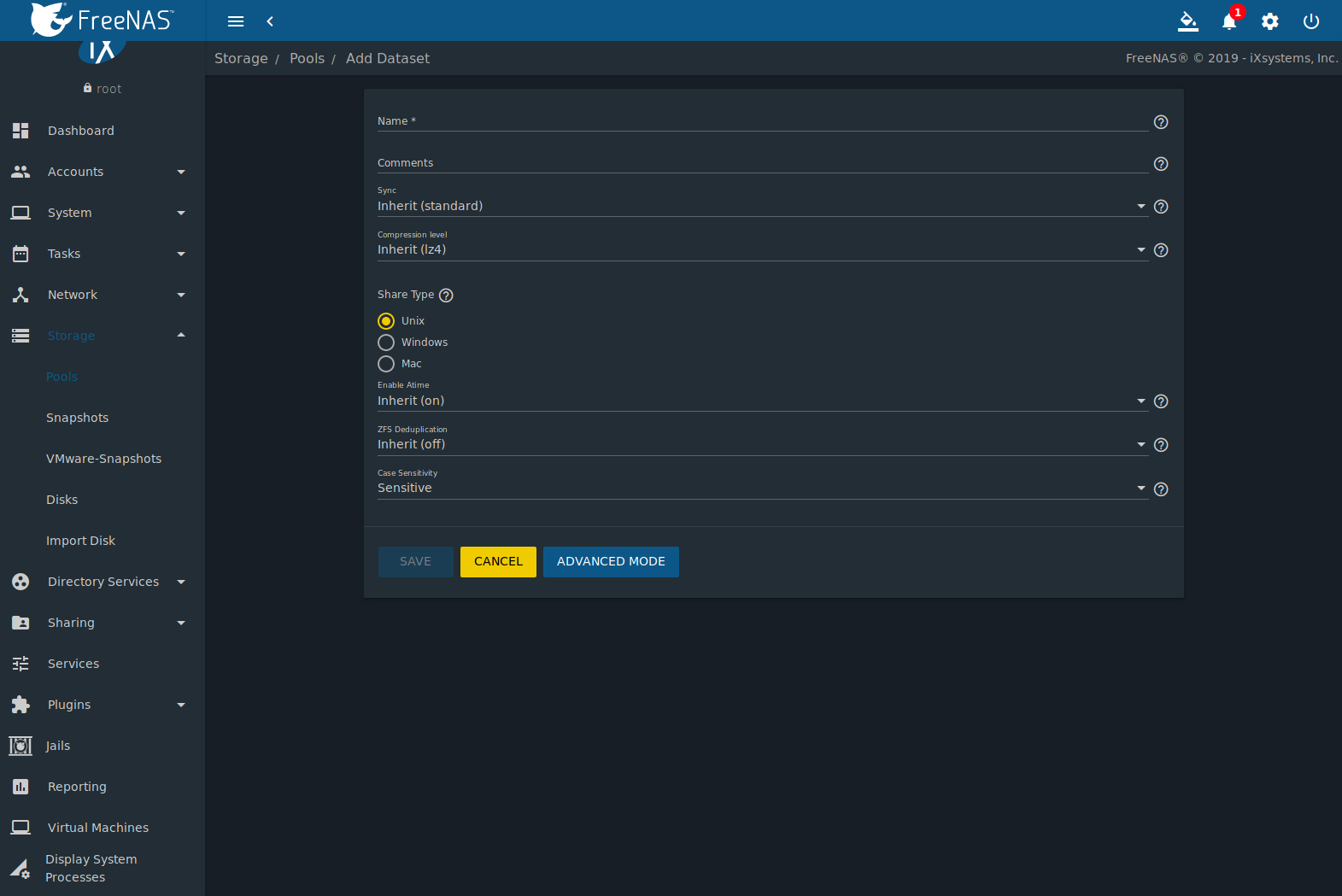Collapse the Storage menu arrow
Screen dimensions: 1342x896
click(x=181, y=335)
